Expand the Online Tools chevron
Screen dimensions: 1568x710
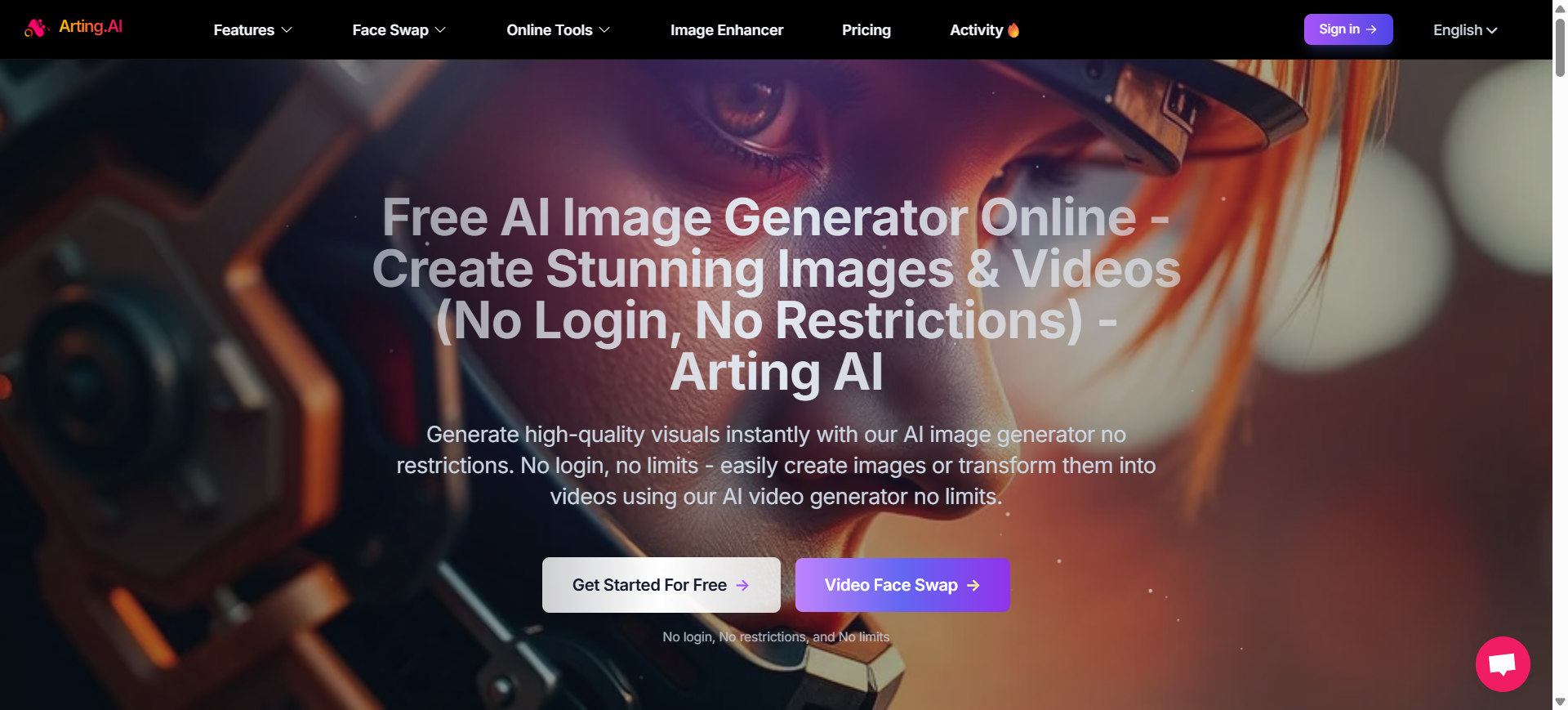pos(604,30)
